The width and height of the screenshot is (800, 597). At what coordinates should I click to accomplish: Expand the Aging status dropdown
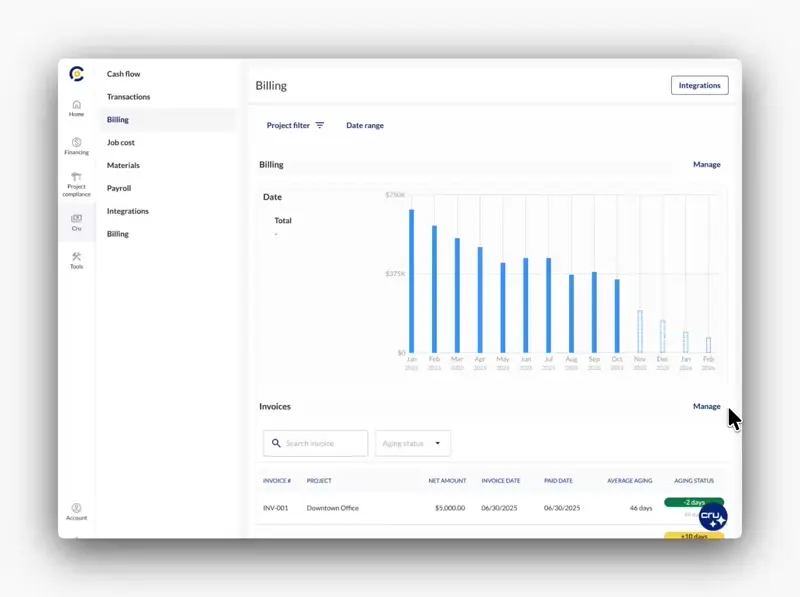coord(413,443)
